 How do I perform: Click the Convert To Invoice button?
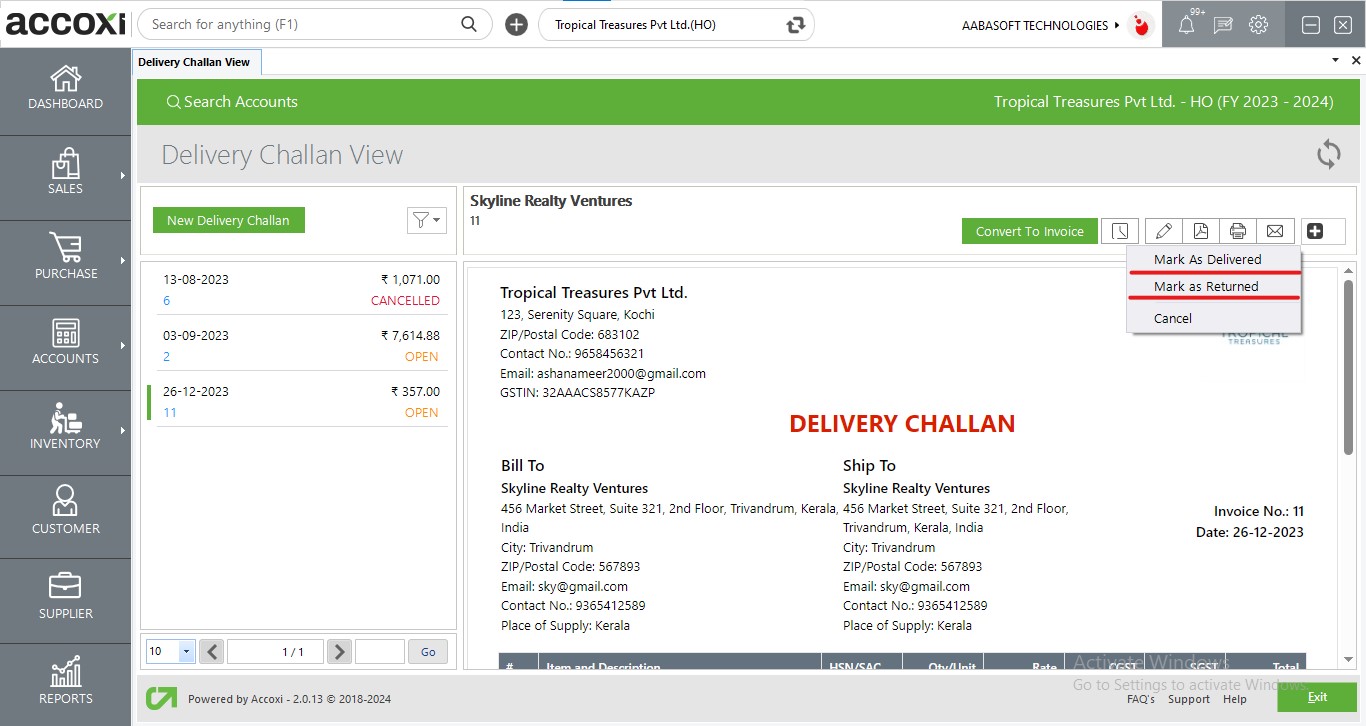click(1029, 231)
